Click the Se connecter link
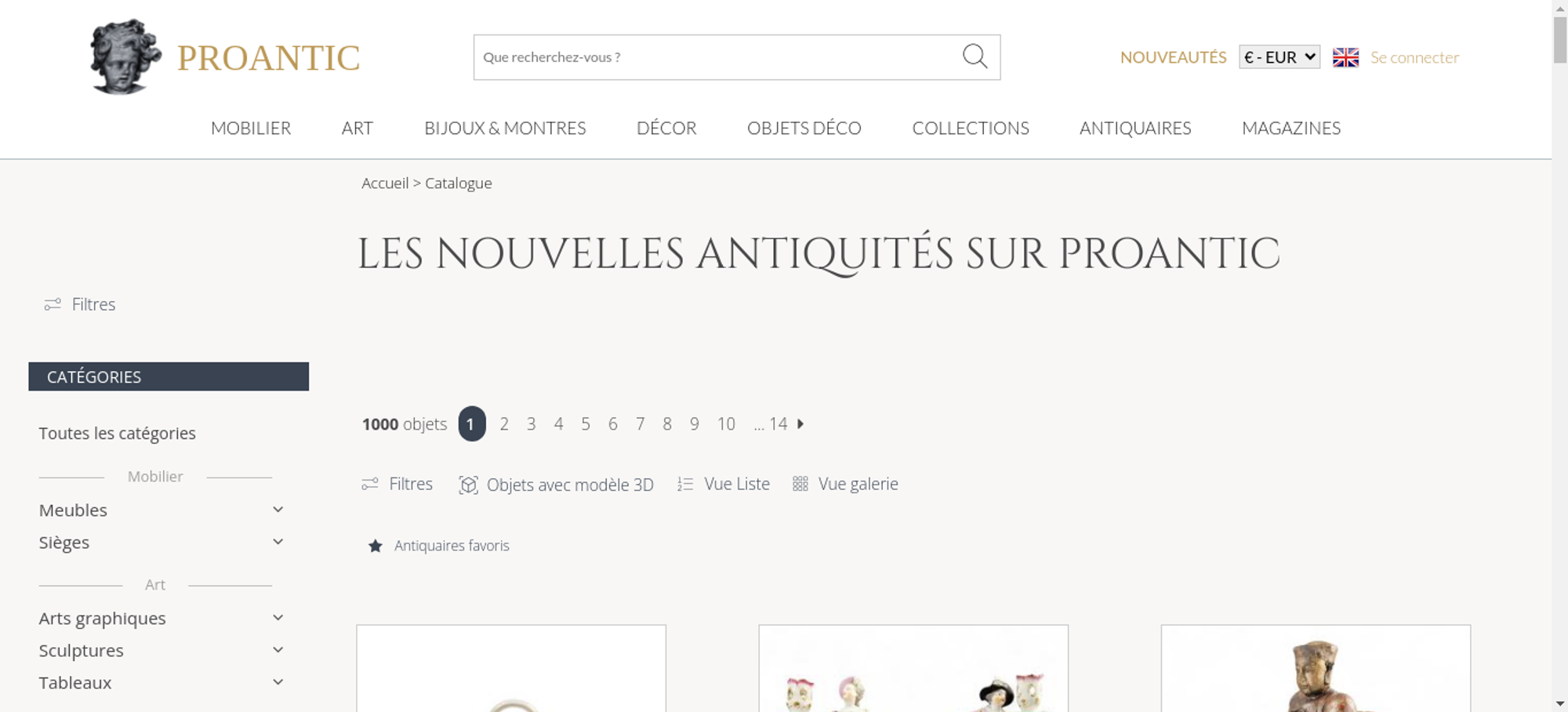The width and height of the screenshot is (1568, 712). pyautogui.click(x=1414, y=57)
